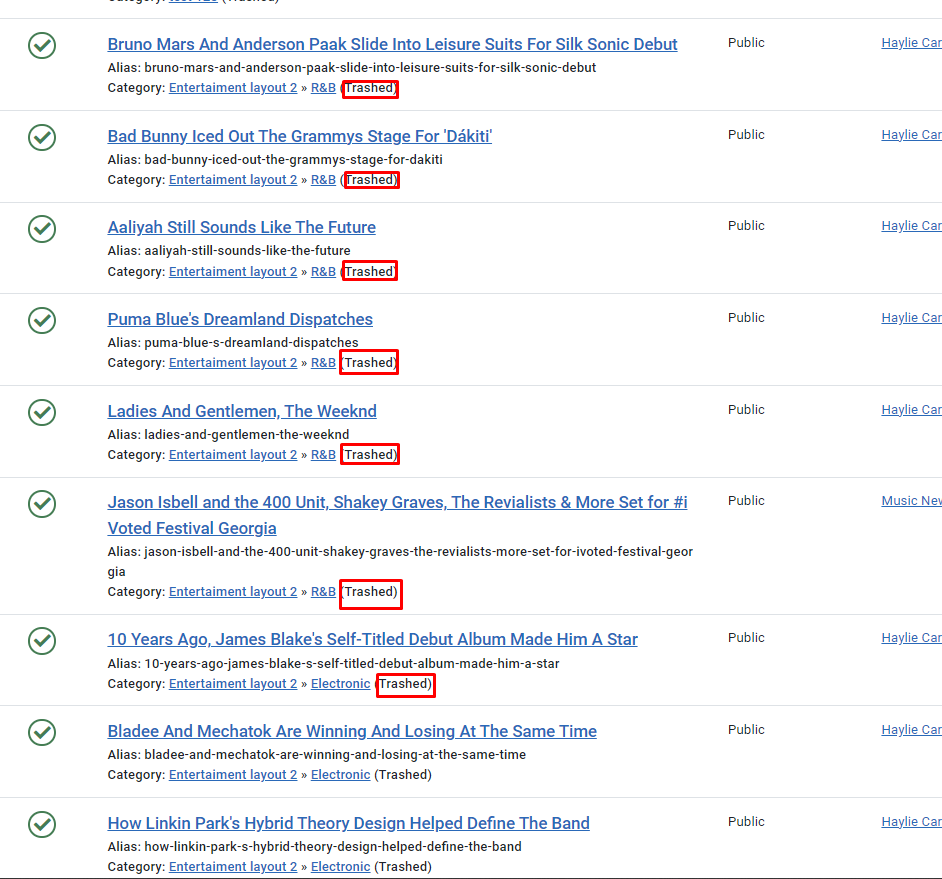The width and height of the screenshot is (942, 879).
Task: Click Public access label in Jason Isbell row
Action: coord(746,500)
